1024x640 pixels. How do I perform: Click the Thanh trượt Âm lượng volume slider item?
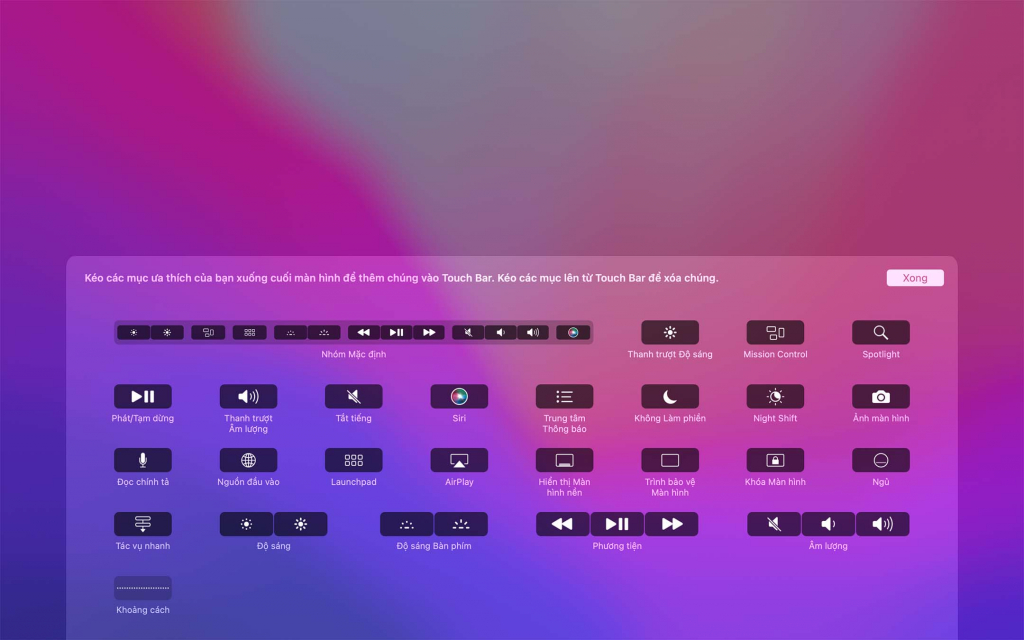[248, 396]
